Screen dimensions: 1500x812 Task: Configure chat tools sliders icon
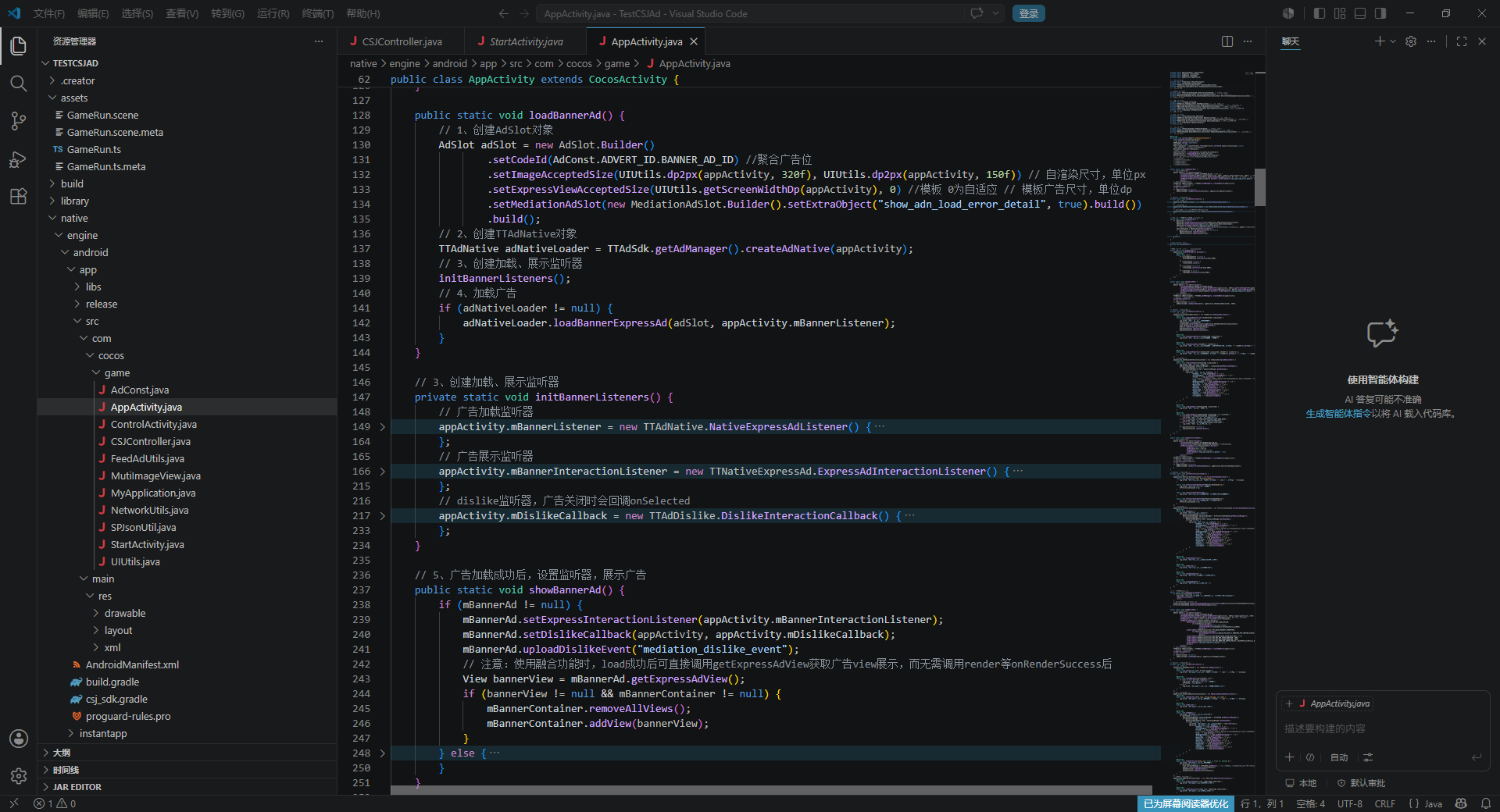pos(1368,757)
